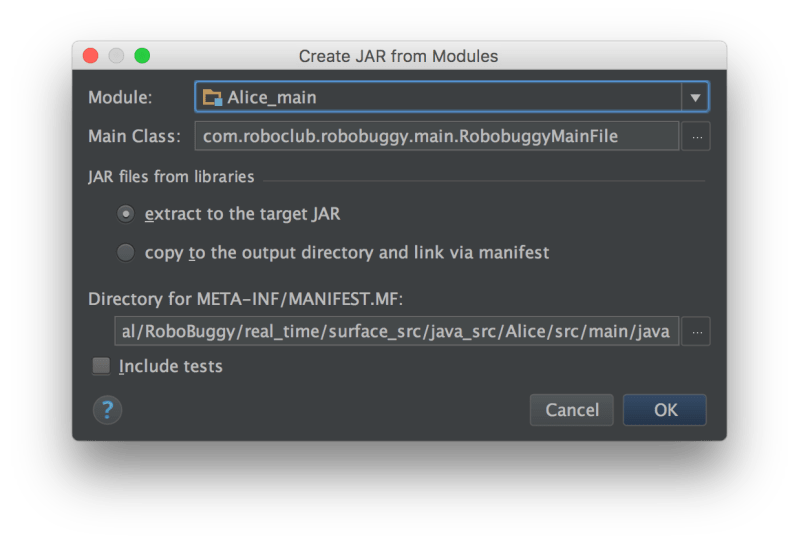Click the Directory for META-INF/MANIFEST.MF: label
The width and height of the screenshot is (799, 544).
click(x=246, y=299)
